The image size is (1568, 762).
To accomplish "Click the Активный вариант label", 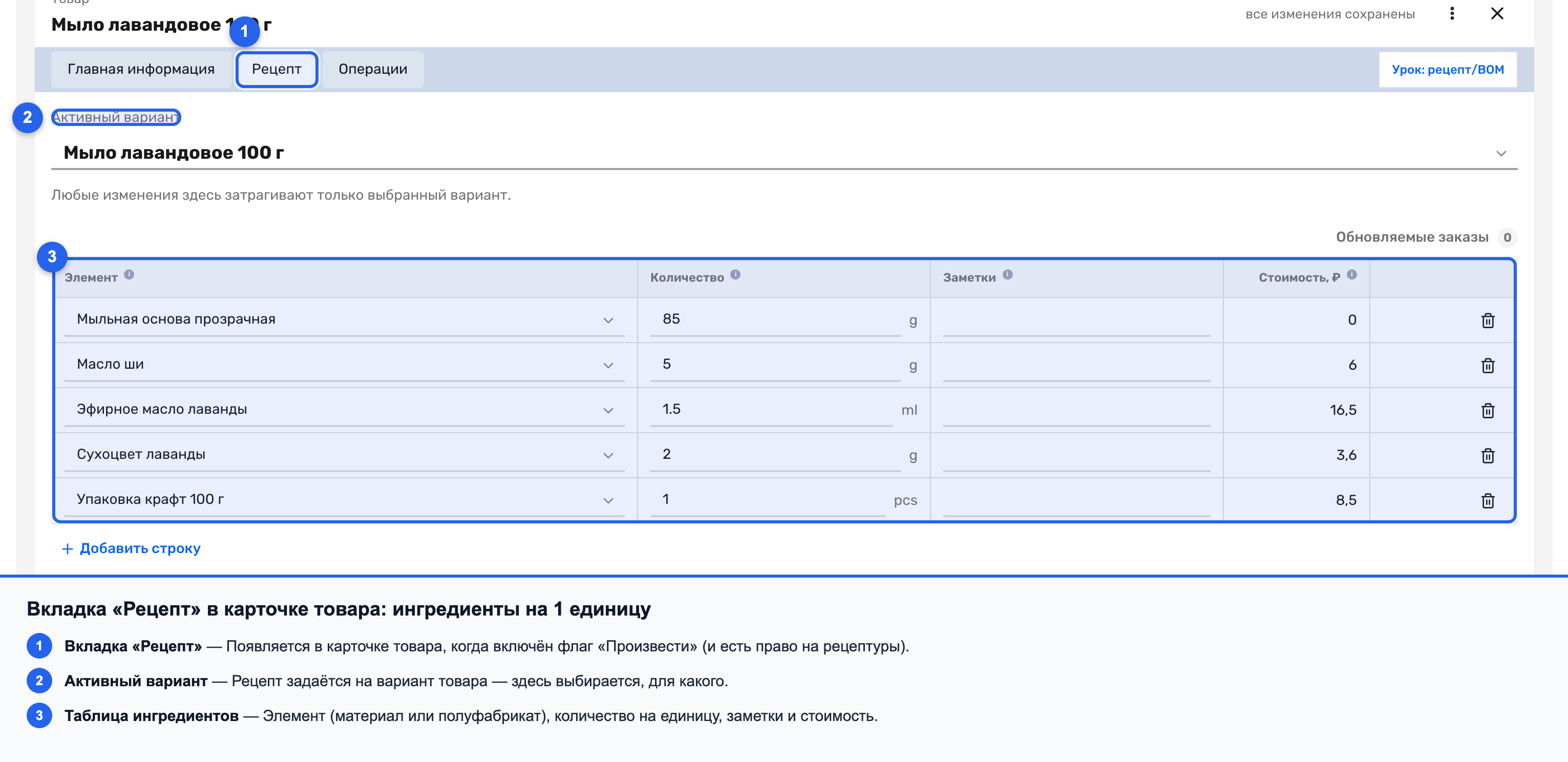I will coord(116,117).
